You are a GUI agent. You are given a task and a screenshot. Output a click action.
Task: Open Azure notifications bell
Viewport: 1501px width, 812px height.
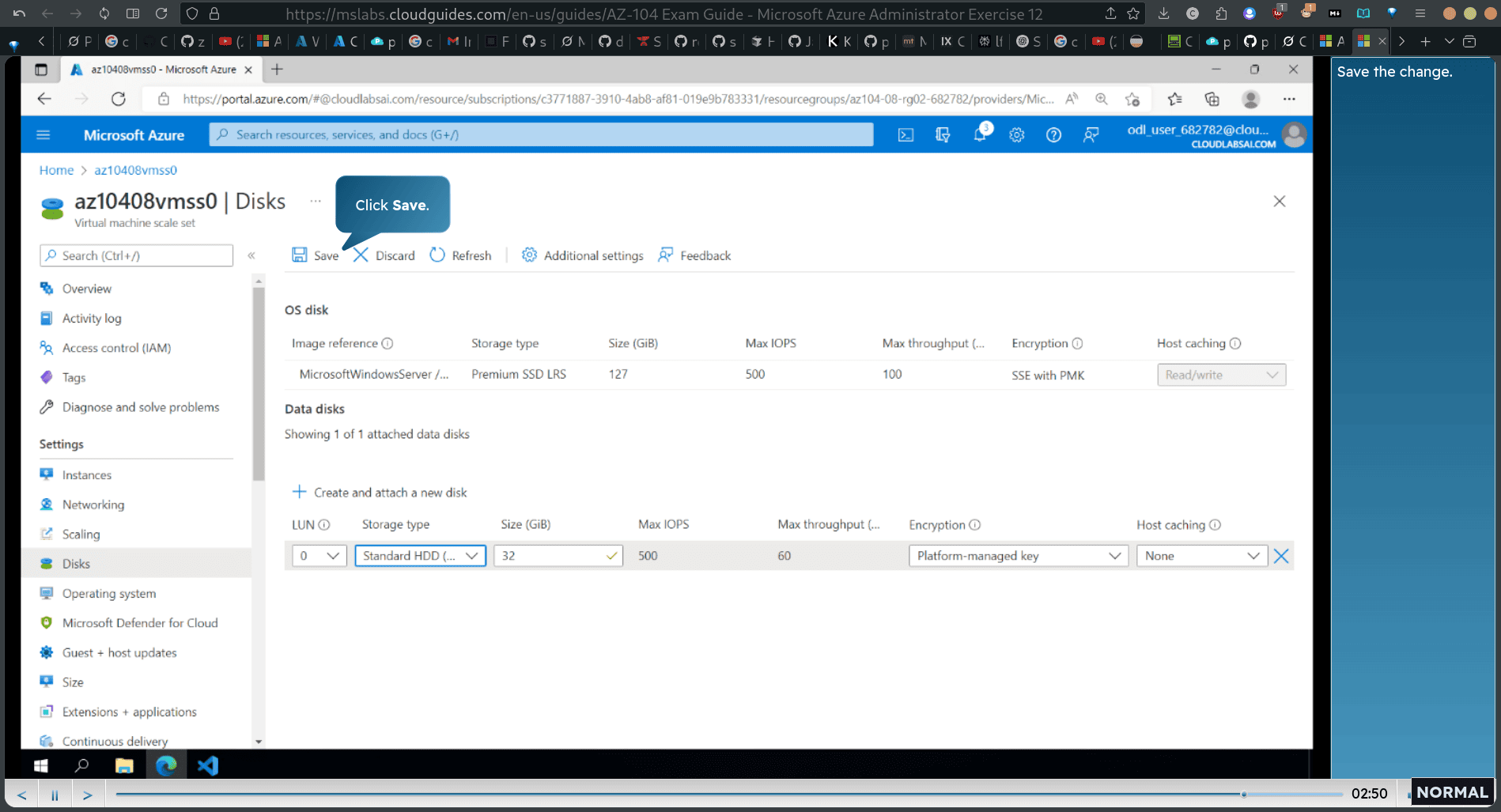tap(981, 134)
